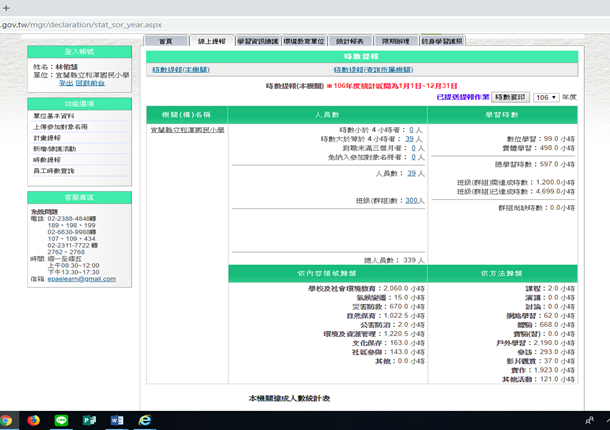Viewport: 610px width, 430px height.
Task: Click 自然保育 1,022.5 小時 row
Action: click(386, 316)
